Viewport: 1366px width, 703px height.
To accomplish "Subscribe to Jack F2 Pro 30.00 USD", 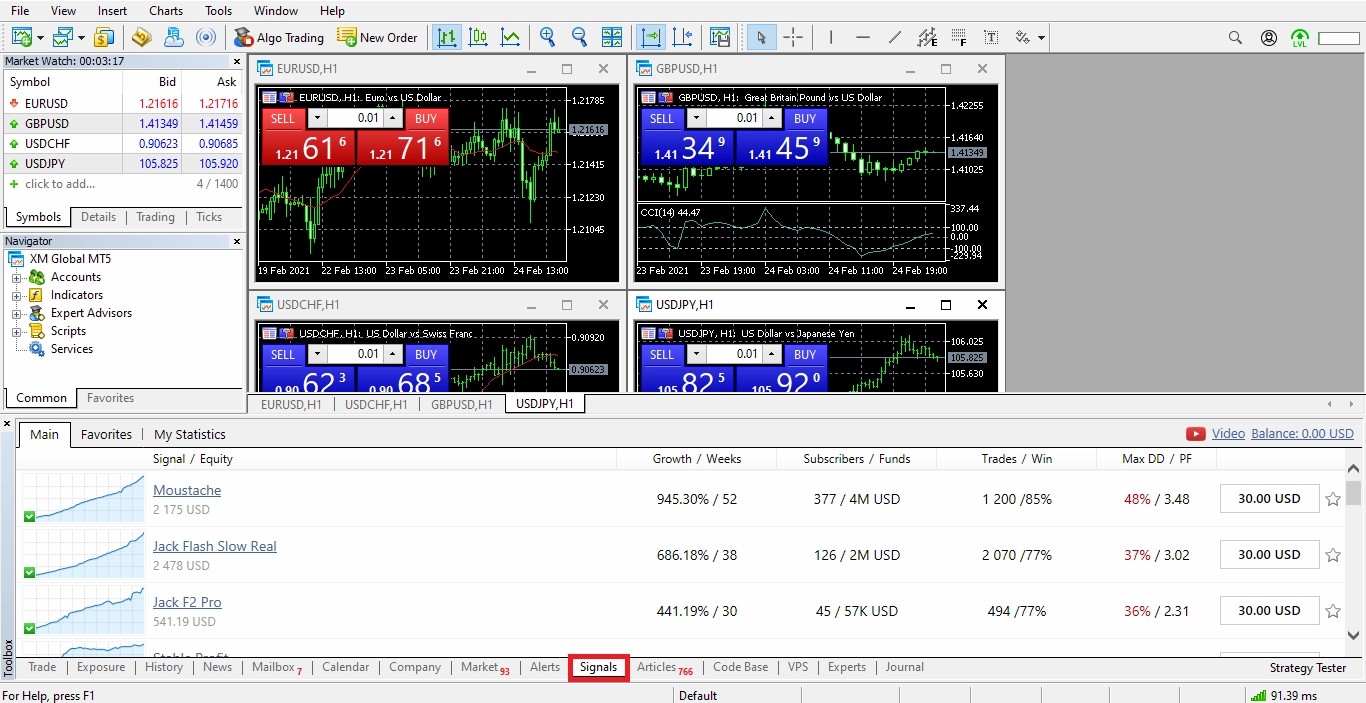I will pos(1269,610).
